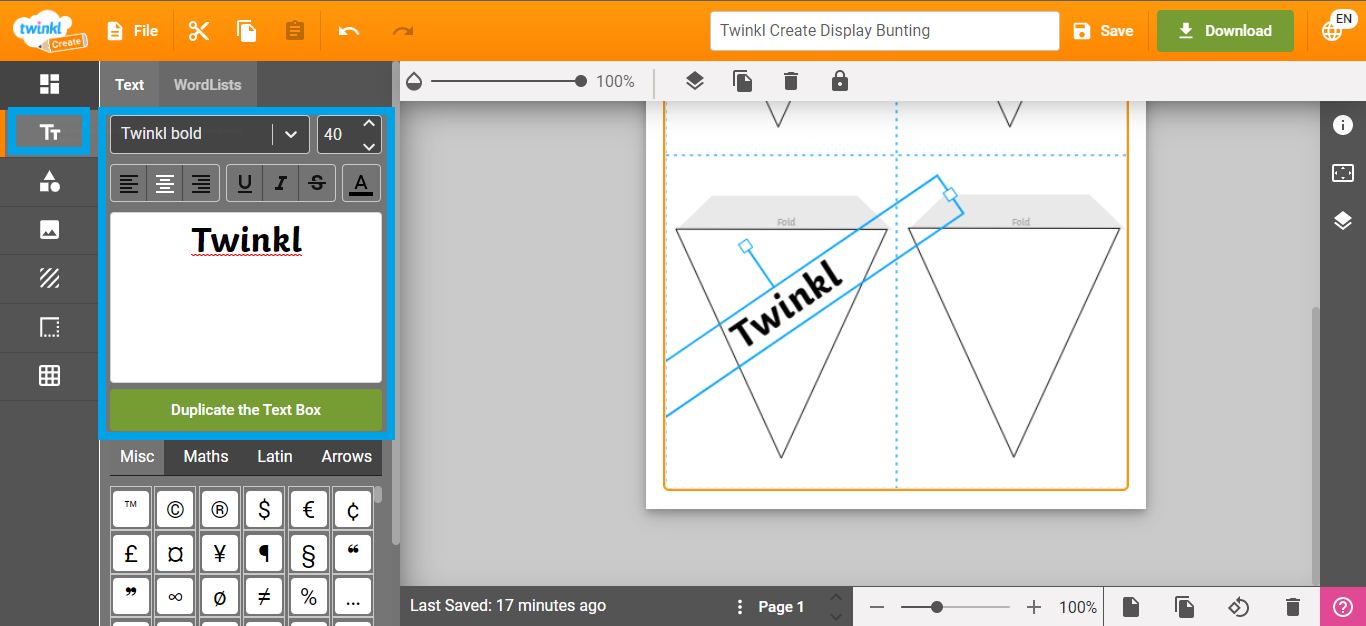
Task: Click the rotated Twinkl text on the bunting
Action: click(786, 304)
